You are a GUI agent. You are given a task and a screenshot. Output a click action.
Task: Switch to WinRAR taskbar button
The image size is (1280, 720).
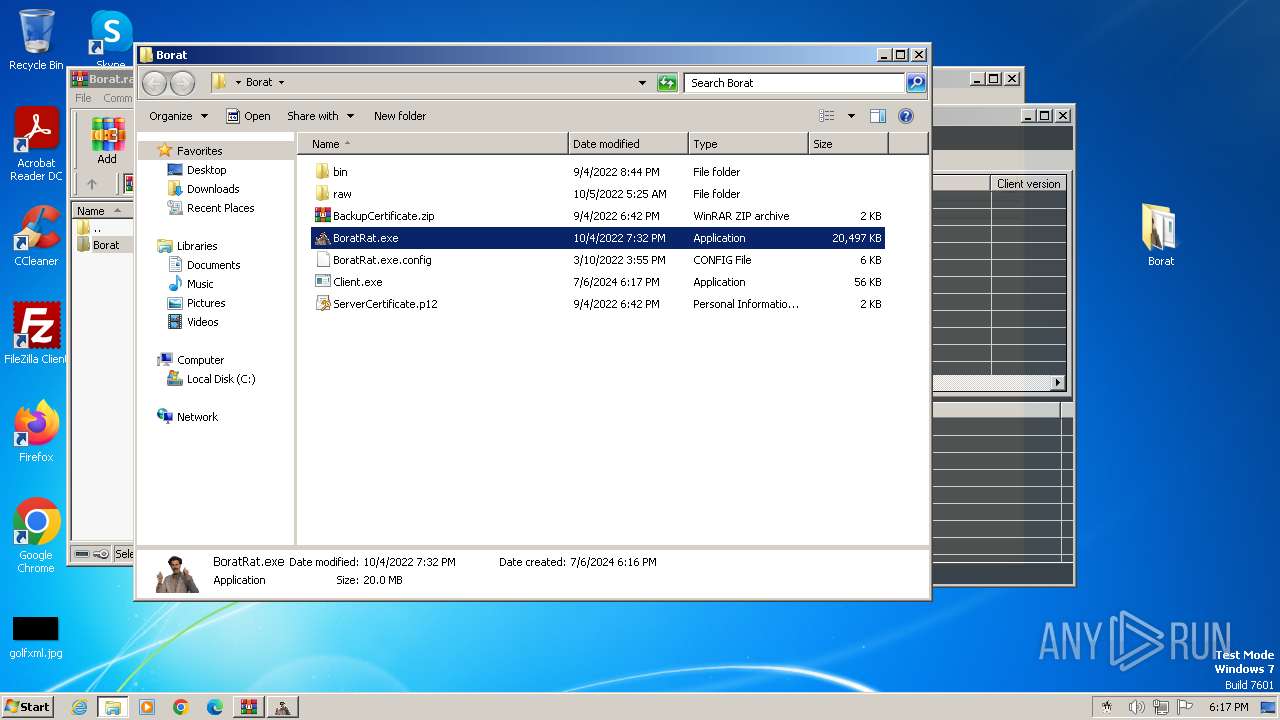[x=248, y=707]
